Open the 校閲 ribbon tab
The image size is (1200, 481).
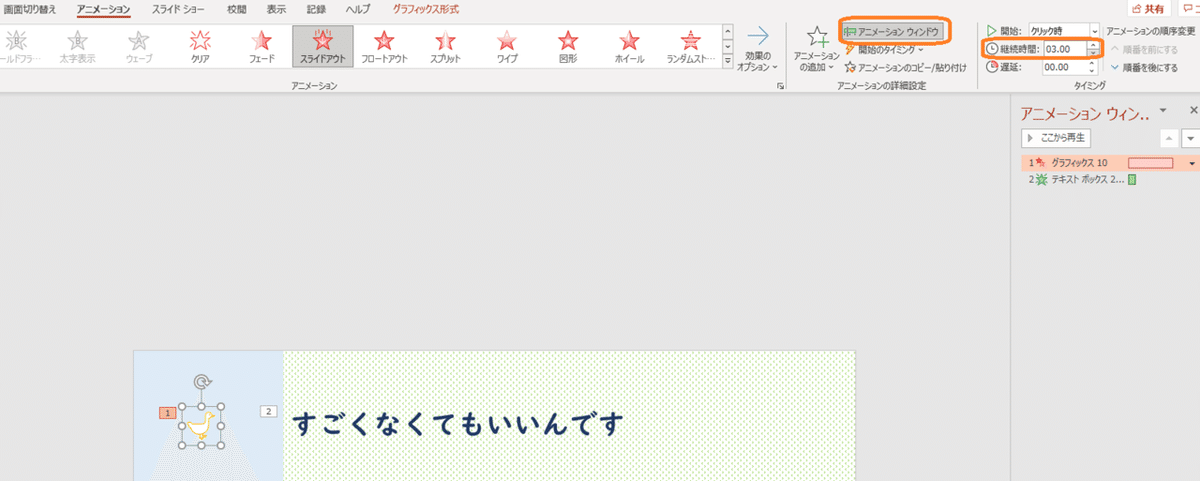pyautogui.click(x=236, y=9)
